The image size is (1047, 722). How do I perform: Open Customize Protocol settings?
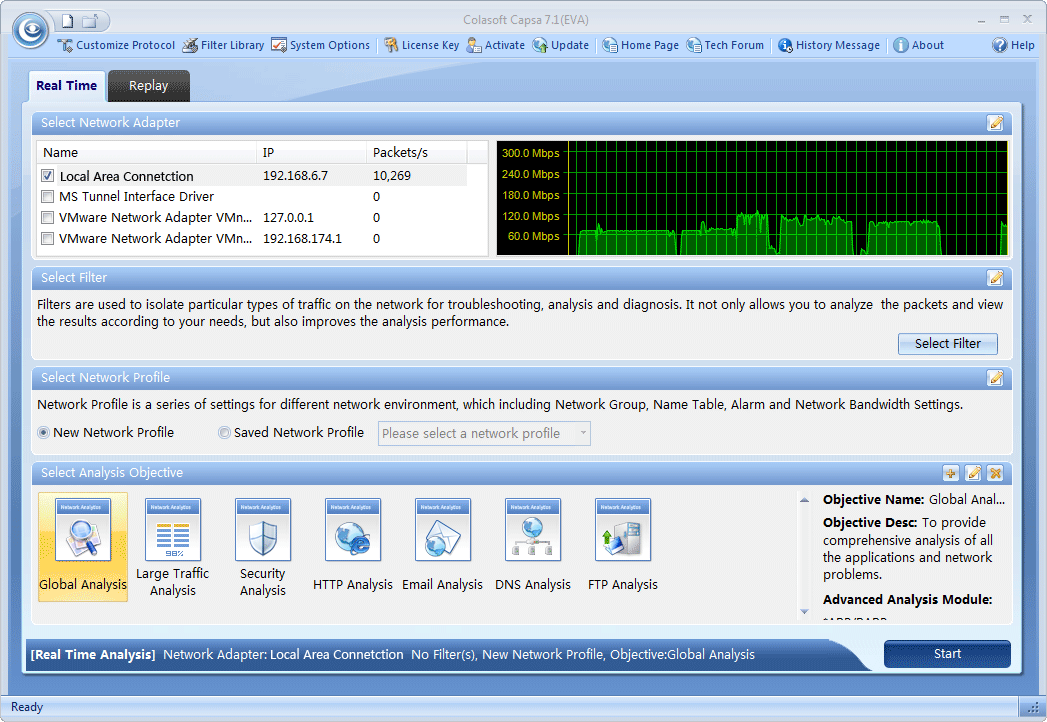(x=116, y=45)
